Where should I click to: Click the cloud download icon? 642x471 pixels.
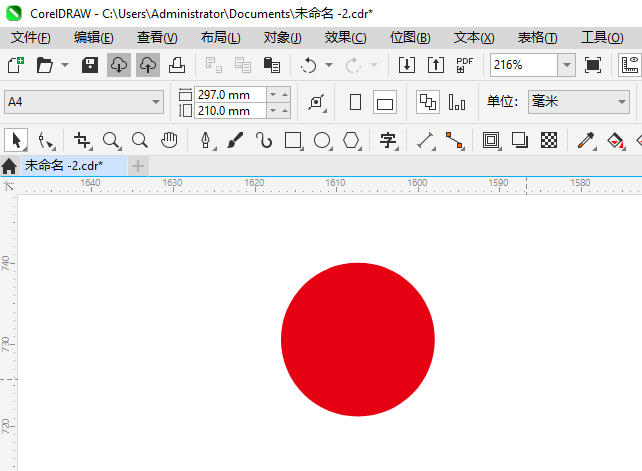coord(119,65)
